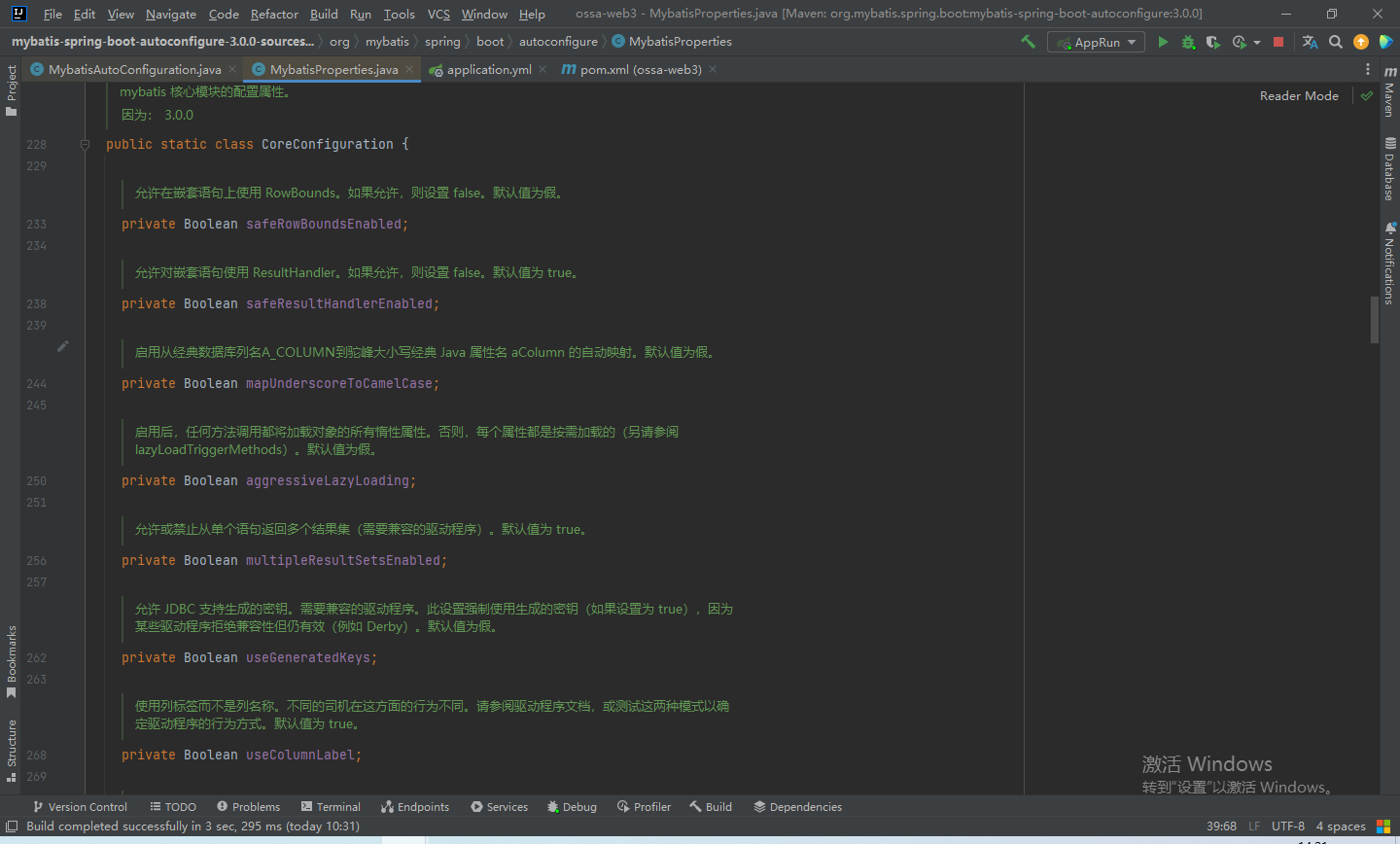Open the Translate tool icon

pos(1310,42)
